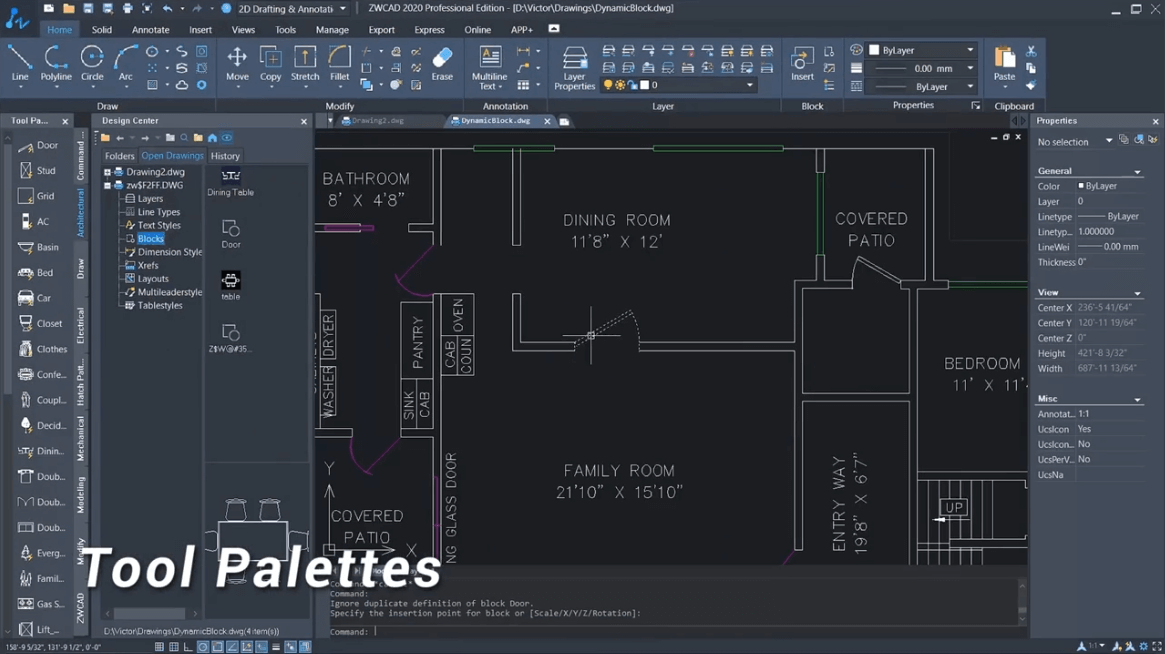1165x654 pixels.
Task: Click the Stud tool in Tool Palettes
Action: point(38,171)
